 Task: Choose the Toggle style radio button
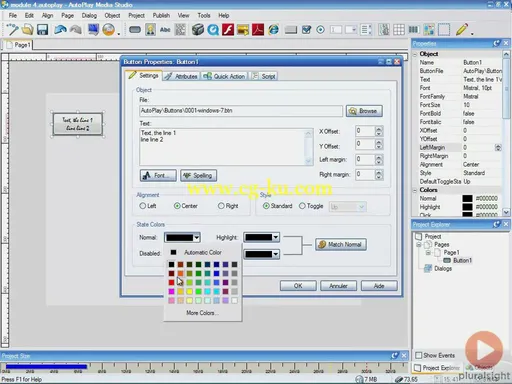coord(302,206)
